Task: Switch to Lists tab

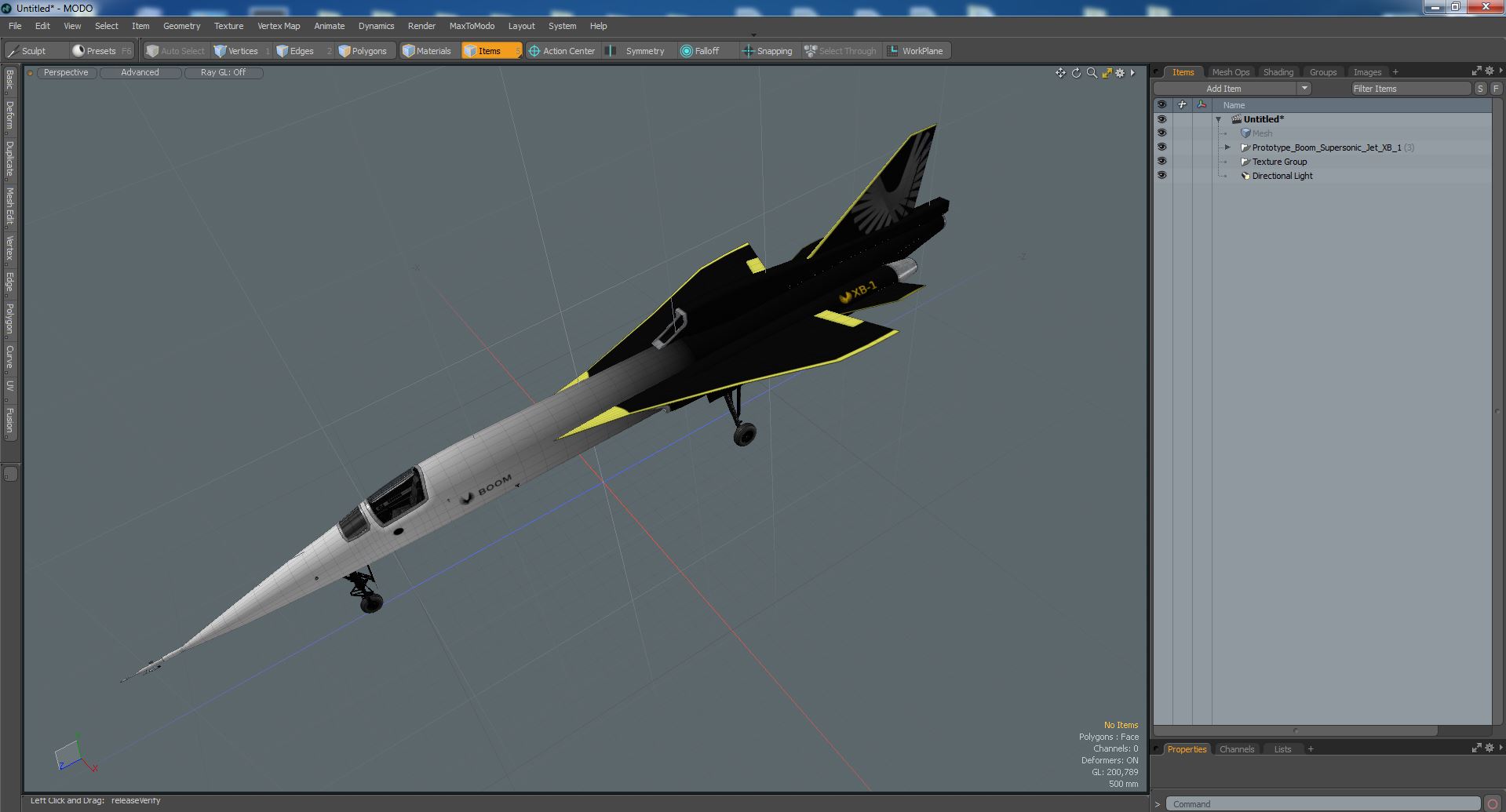Action: click(x=1282, y=749)
